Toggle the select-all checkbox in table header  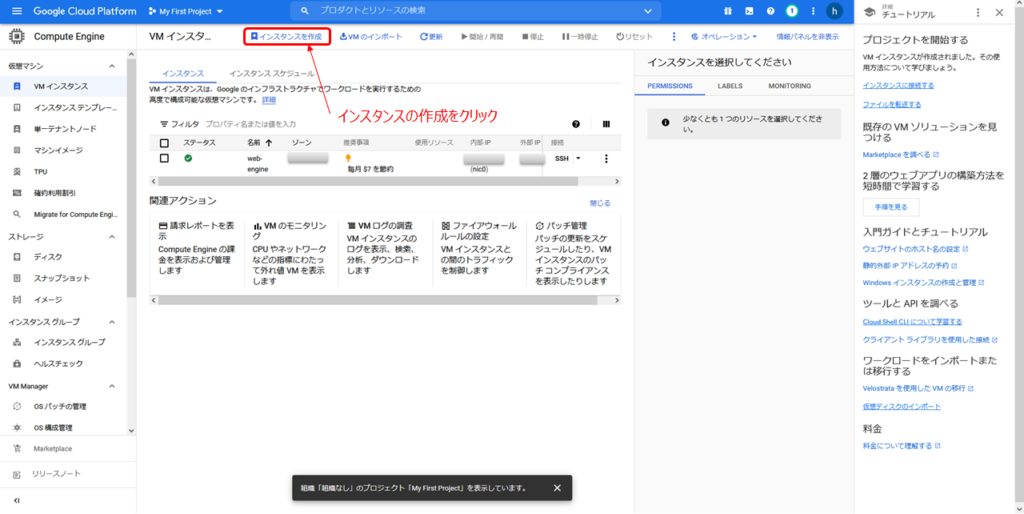pyautogui.click(x=165, y=143)
